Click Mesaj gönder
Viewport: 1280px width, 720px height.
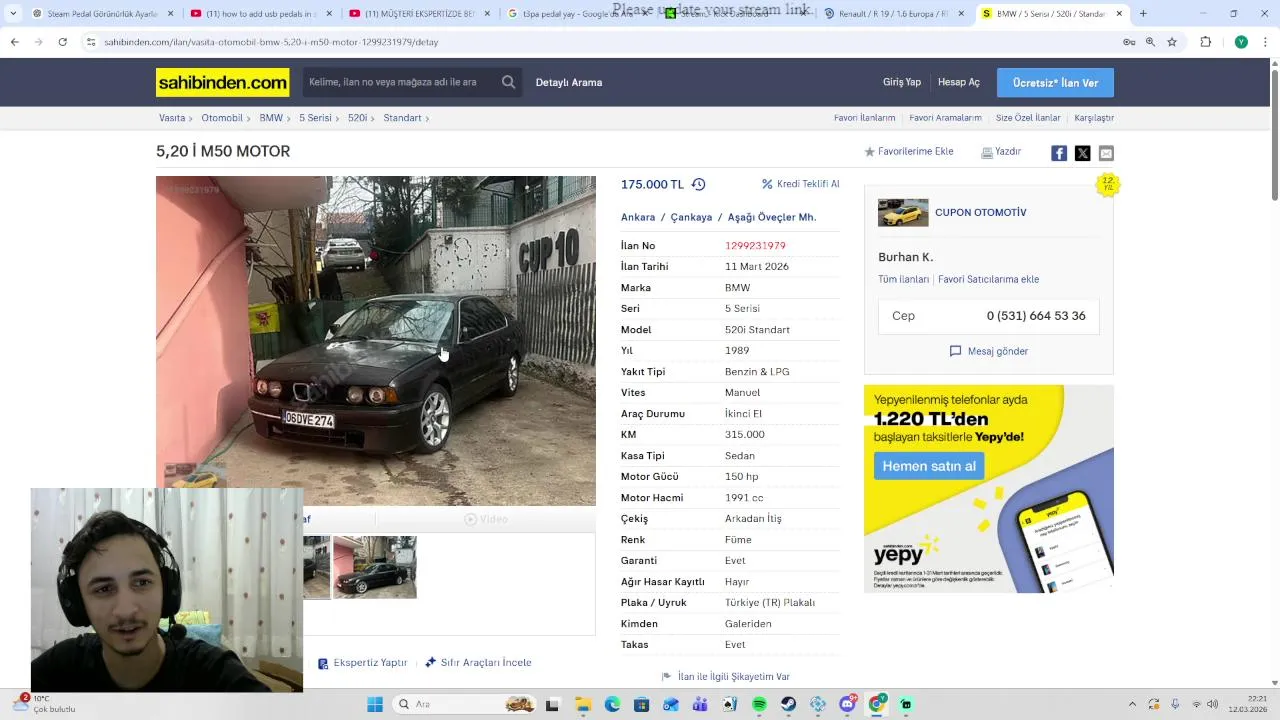click(x=988, y=351)
